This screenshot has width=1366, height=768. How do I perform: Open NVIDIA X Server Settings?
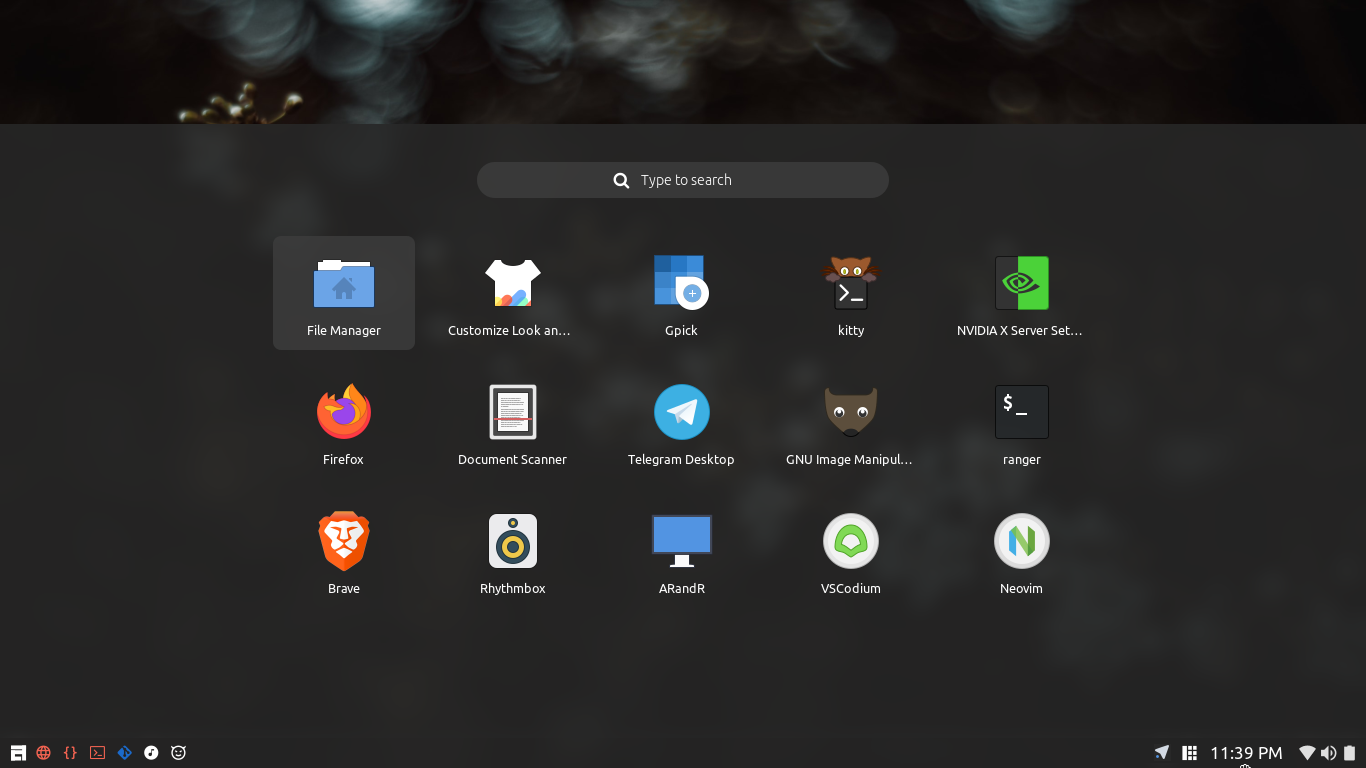click(x=1021, y=293)
